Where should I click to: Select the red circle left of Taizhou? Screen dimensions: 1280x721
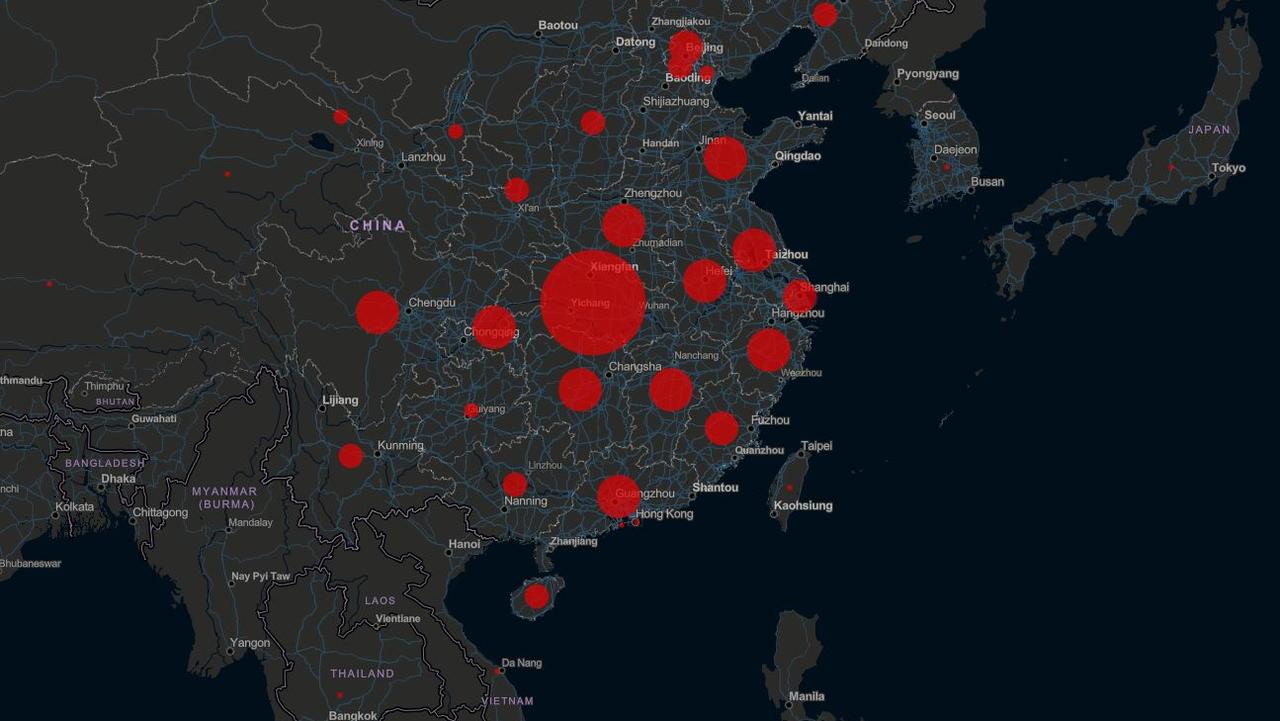click(x=754, y=250)
